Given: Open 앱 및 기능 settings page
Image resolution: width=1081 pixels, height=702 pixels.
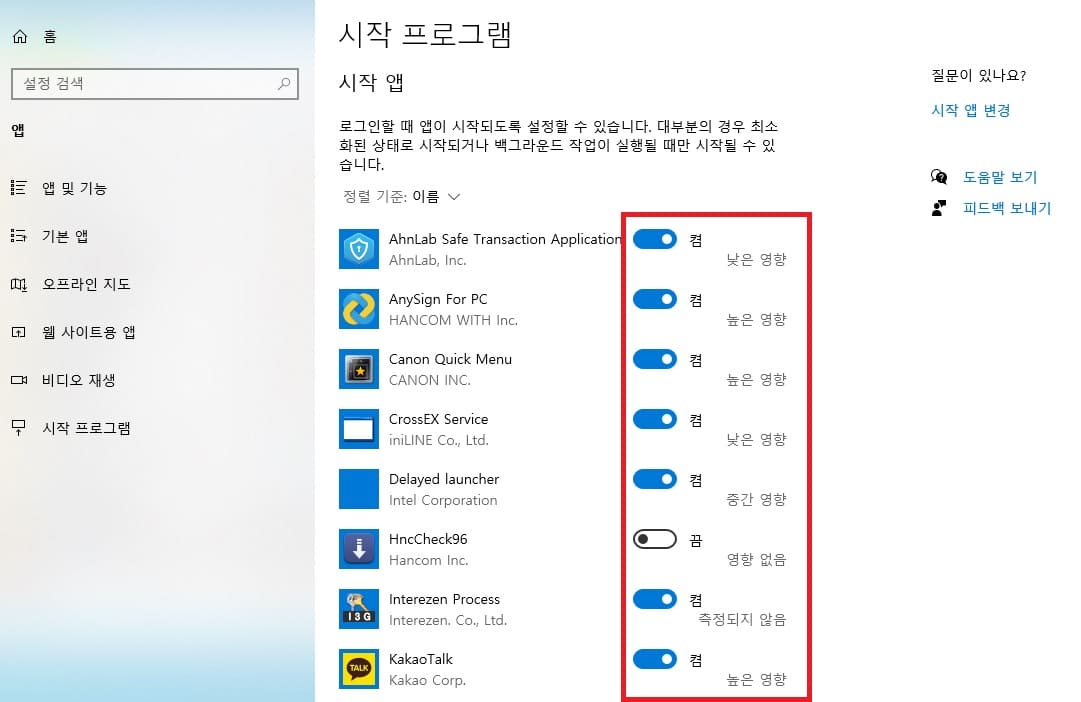Looking at the screenshot, I should coord(74,188).
